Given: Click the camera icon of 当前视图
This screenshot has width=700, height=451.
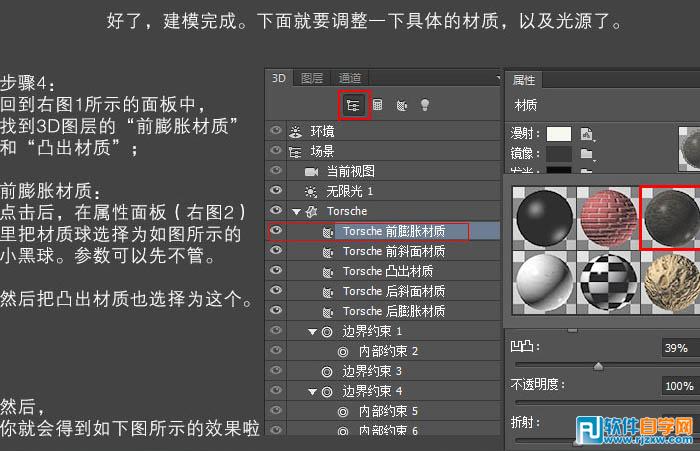Looking at the screenshot, I should coord(311,171).
